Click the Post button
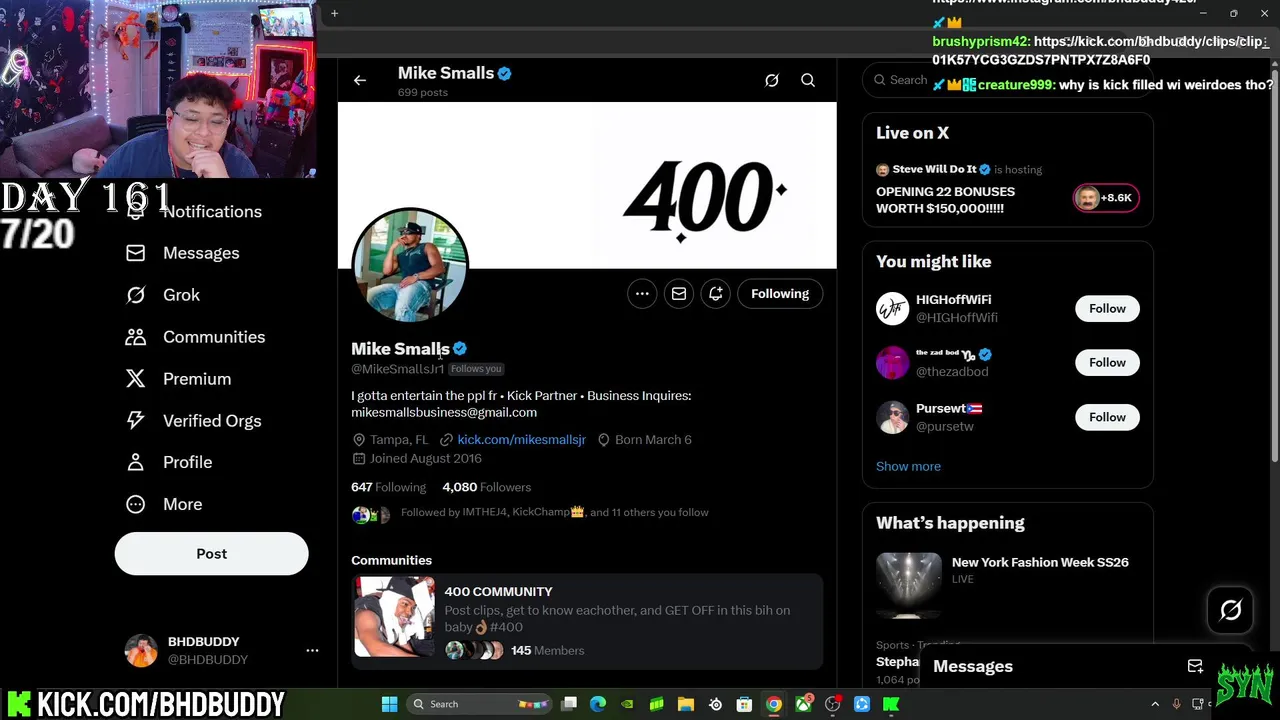Screen dimensions: 1280x720 tap(211, 554)
